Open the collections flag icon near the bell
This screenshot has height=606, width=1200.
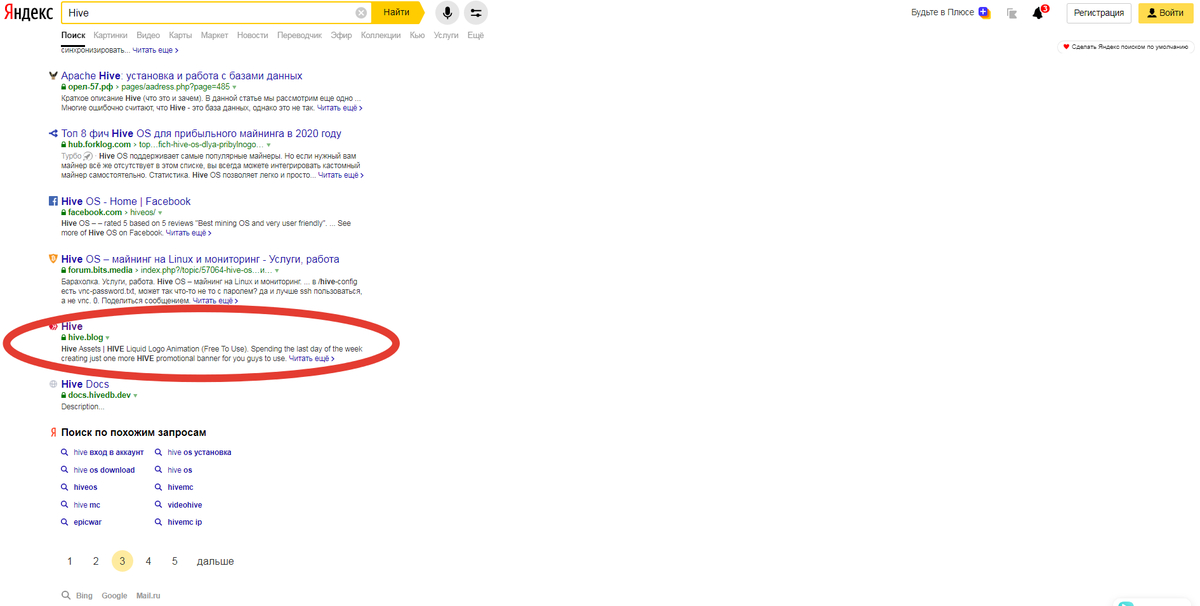click(x=1012, y=13)
